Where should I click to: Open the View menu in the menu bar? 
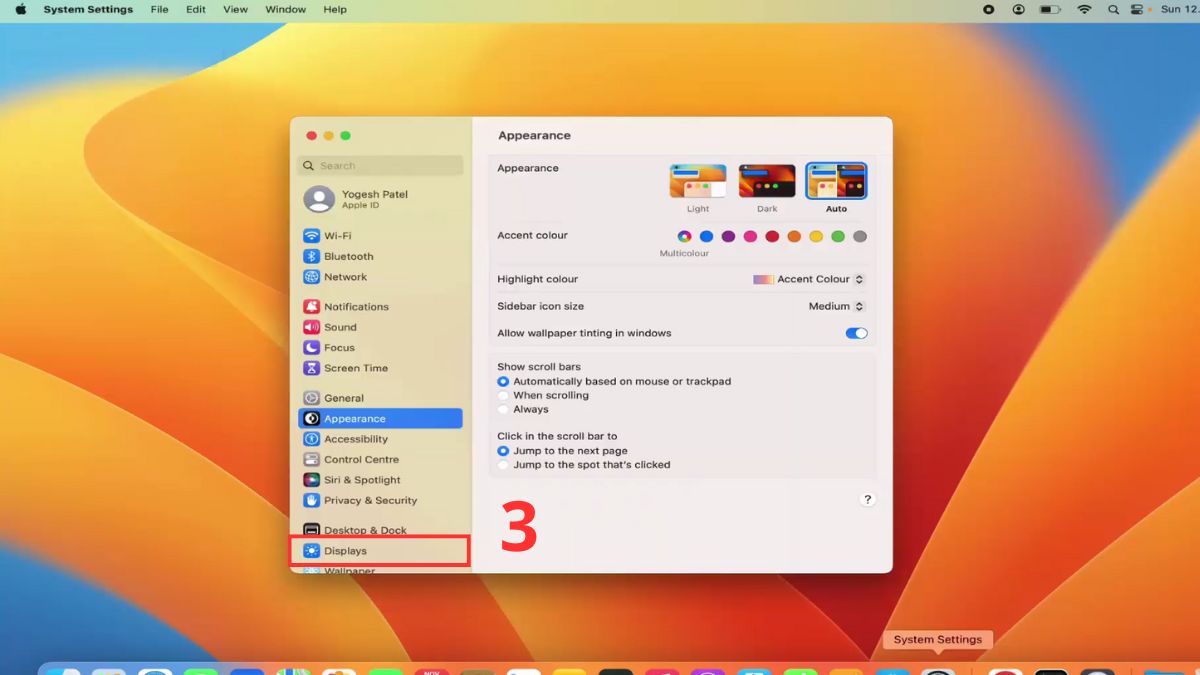(235, 10)
